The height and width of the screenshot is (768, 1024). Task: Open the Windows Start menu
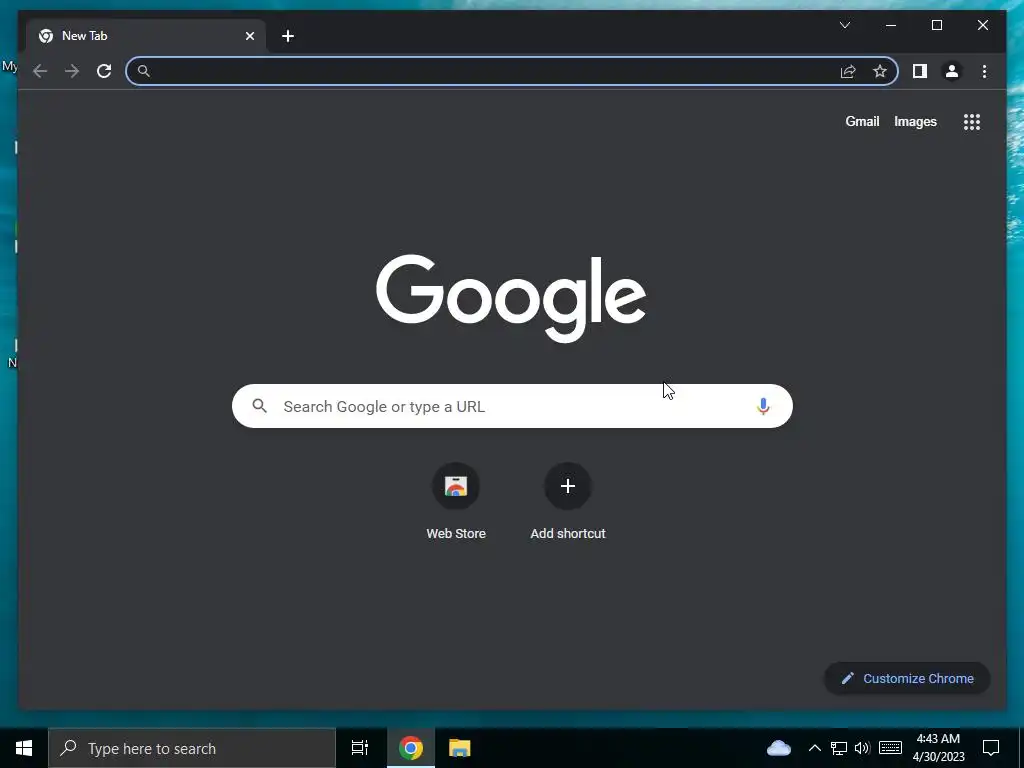(24, 748)
